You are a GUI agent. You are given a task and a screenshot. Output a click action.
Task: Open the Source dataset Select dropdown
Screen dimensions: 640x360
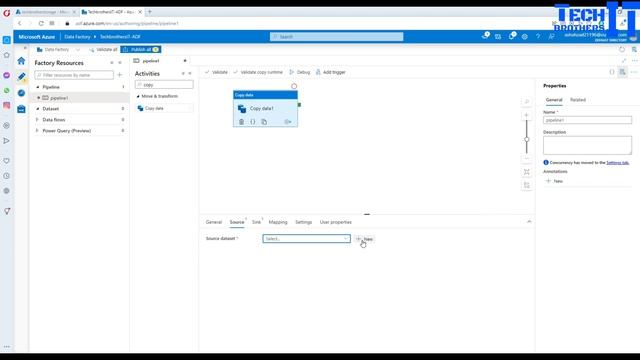tap(306, 238)
